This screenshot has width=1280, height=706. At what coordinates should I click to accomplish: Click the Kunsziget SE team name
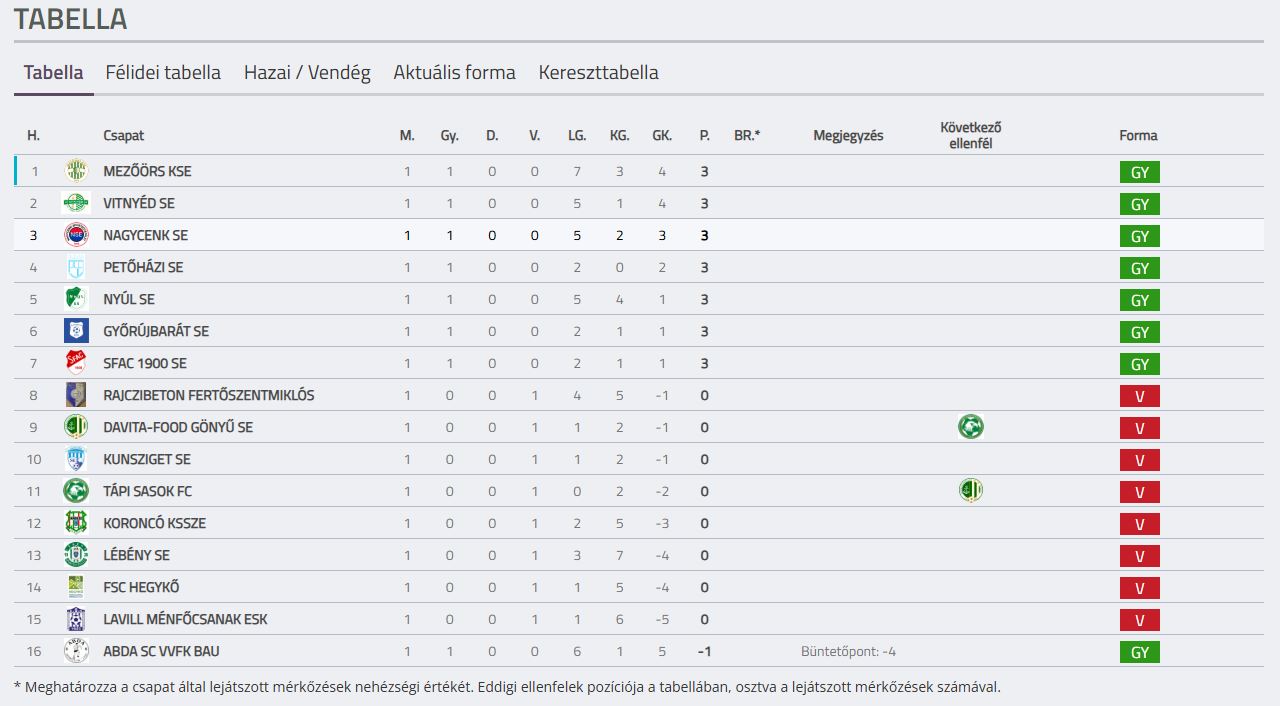coord(147,459)
